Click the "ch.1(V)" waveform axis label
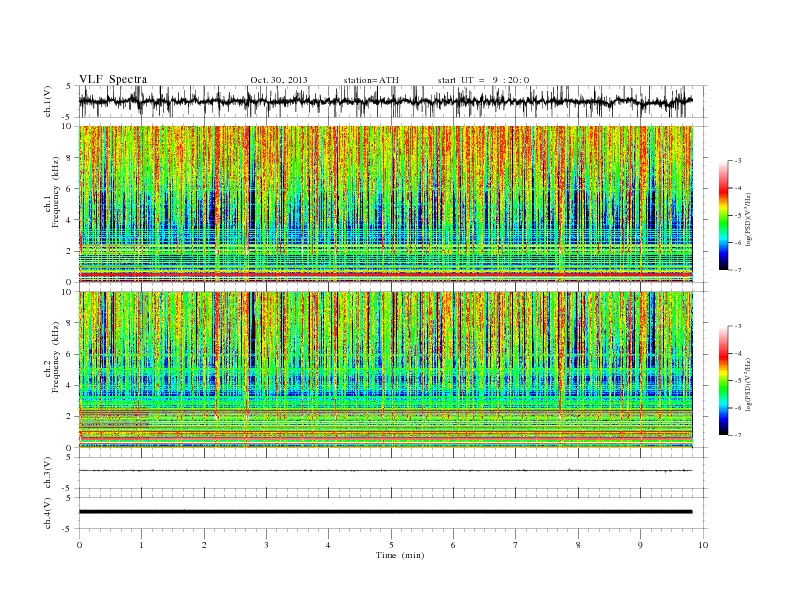The width and height of the screenshot is (792, 612). click(x=48, y=100)
